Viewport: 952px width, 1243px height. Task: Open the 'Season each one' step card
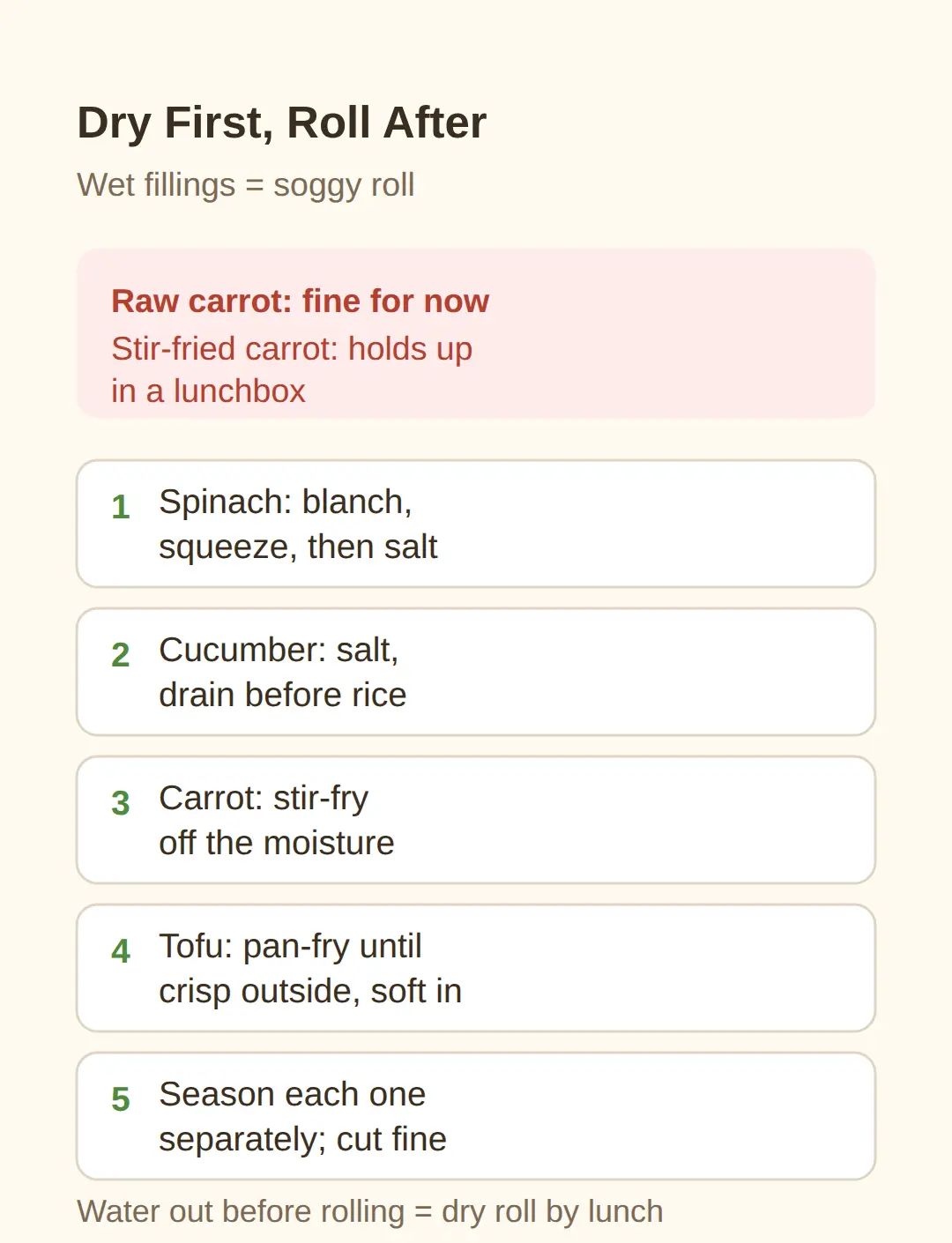(x=476, y=1116)
